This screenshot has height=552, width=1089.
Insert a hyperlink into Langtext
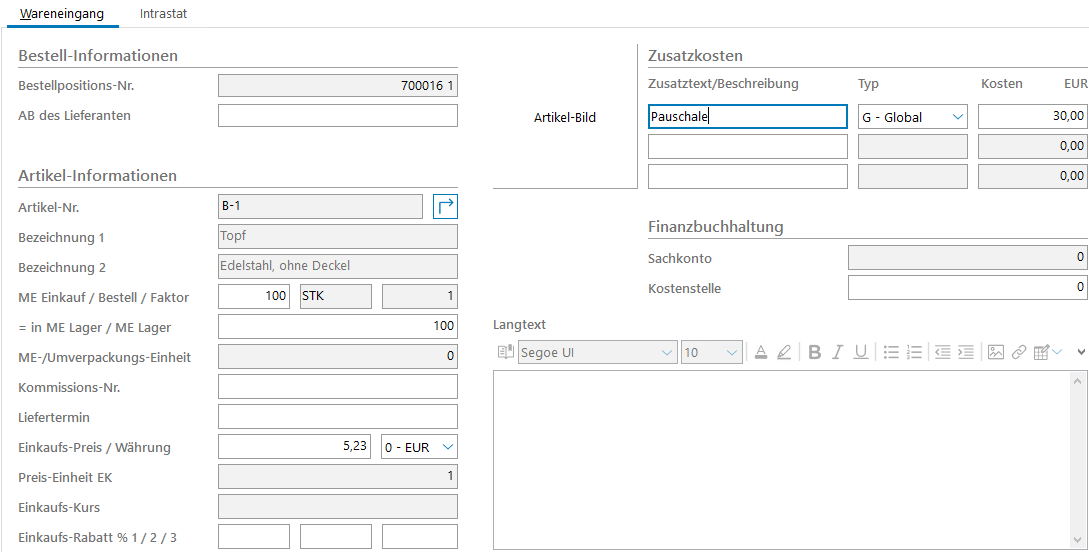tap(1019, 352)
